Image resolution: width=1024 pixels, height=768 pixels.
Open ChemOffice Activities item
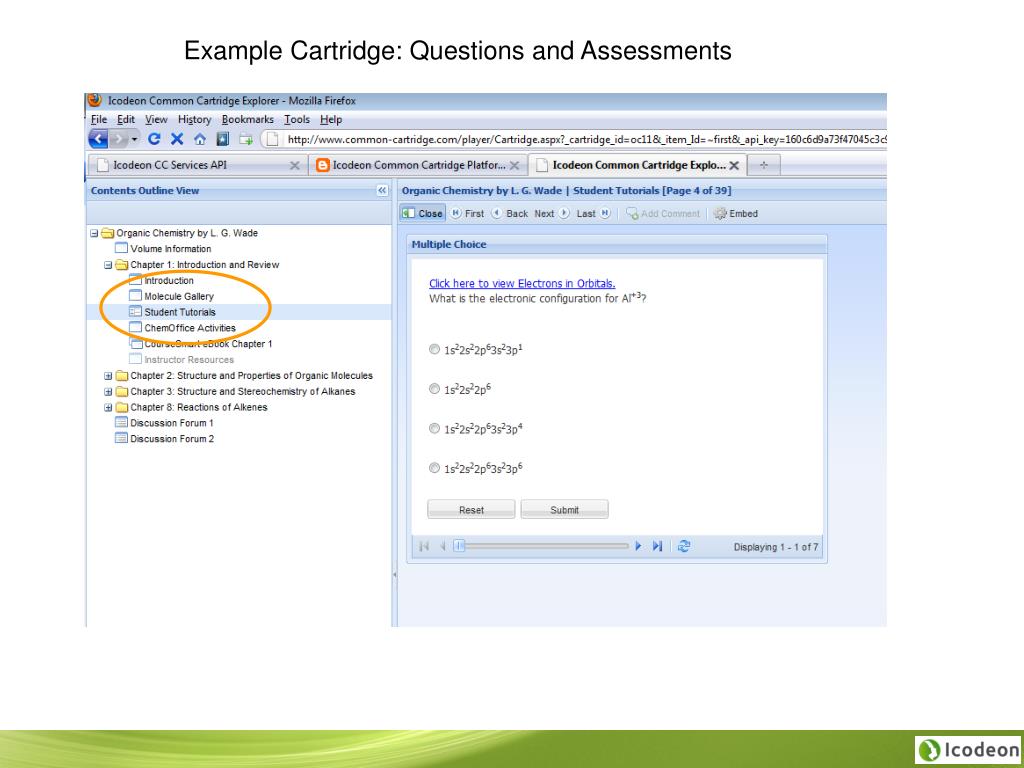pos(190,328)
